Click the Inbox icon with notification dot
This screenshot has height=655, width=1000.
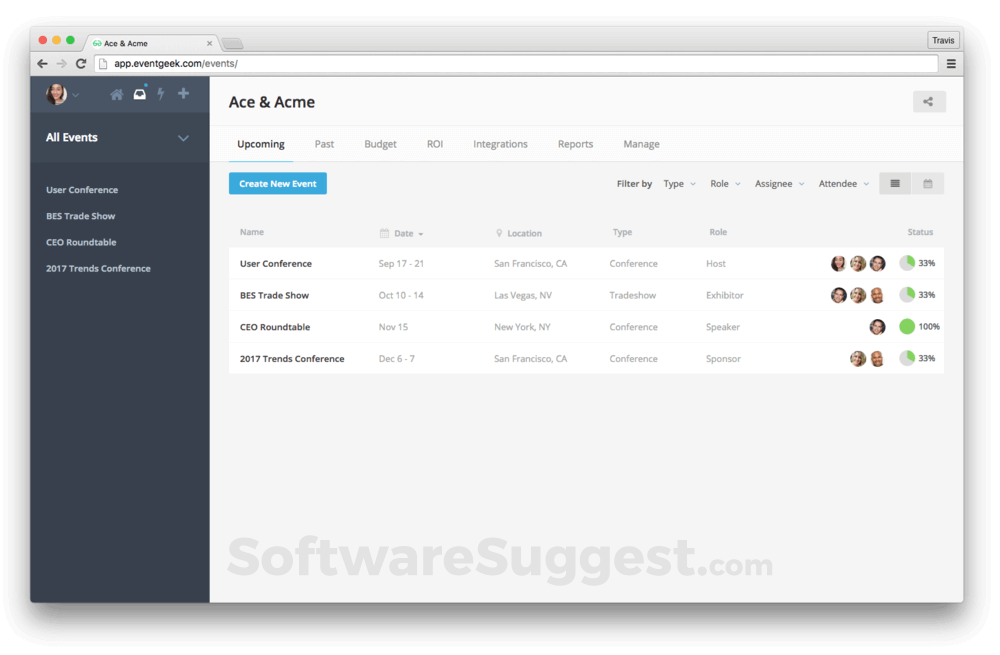[x=139, y=93]
